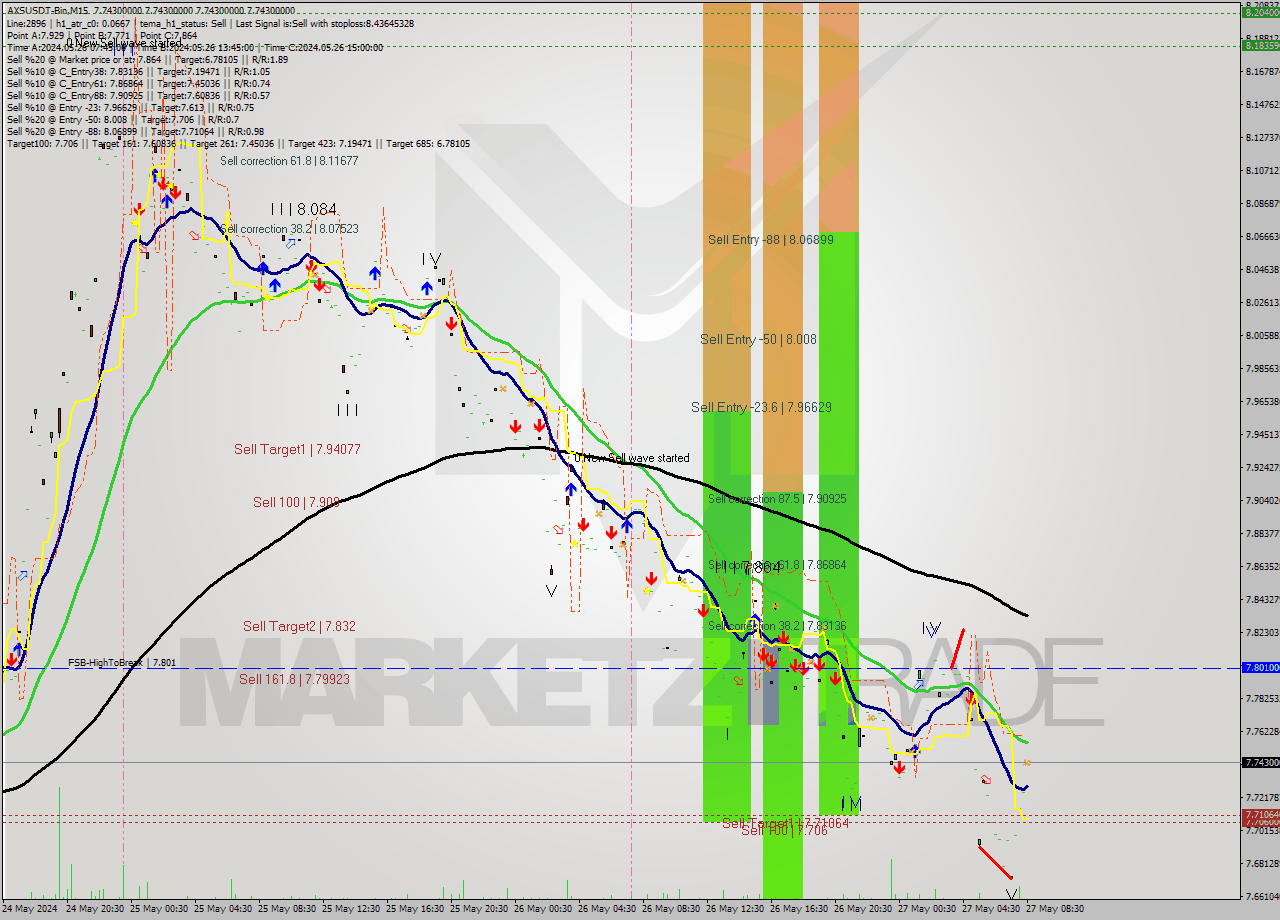Image resolution: width=1280 pixels, height=920 pixels.
Task: Click the 'Point A:7.929' header text
Action: [36, 35]
